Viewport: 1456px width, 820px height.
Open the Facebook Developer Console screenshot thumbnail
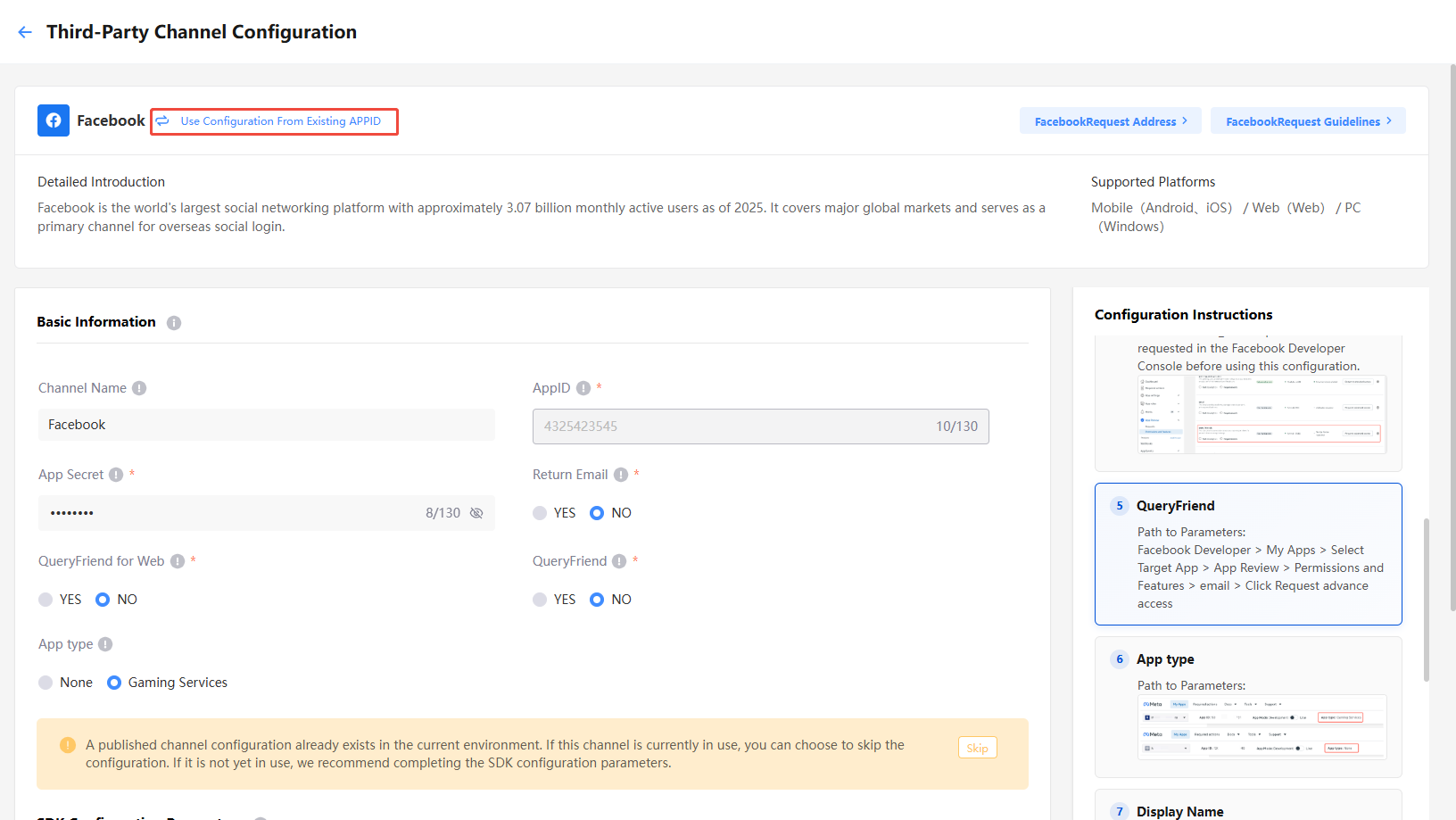(x=1262, y=415)
